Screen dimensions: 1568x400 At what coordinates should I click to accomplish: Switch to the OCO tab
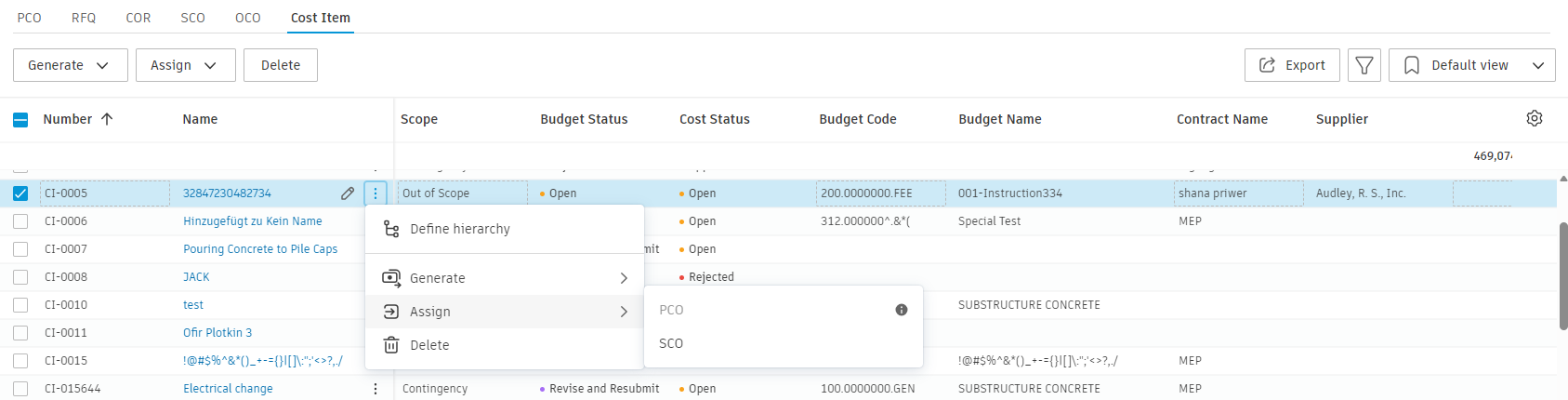(x=248, y=18)
